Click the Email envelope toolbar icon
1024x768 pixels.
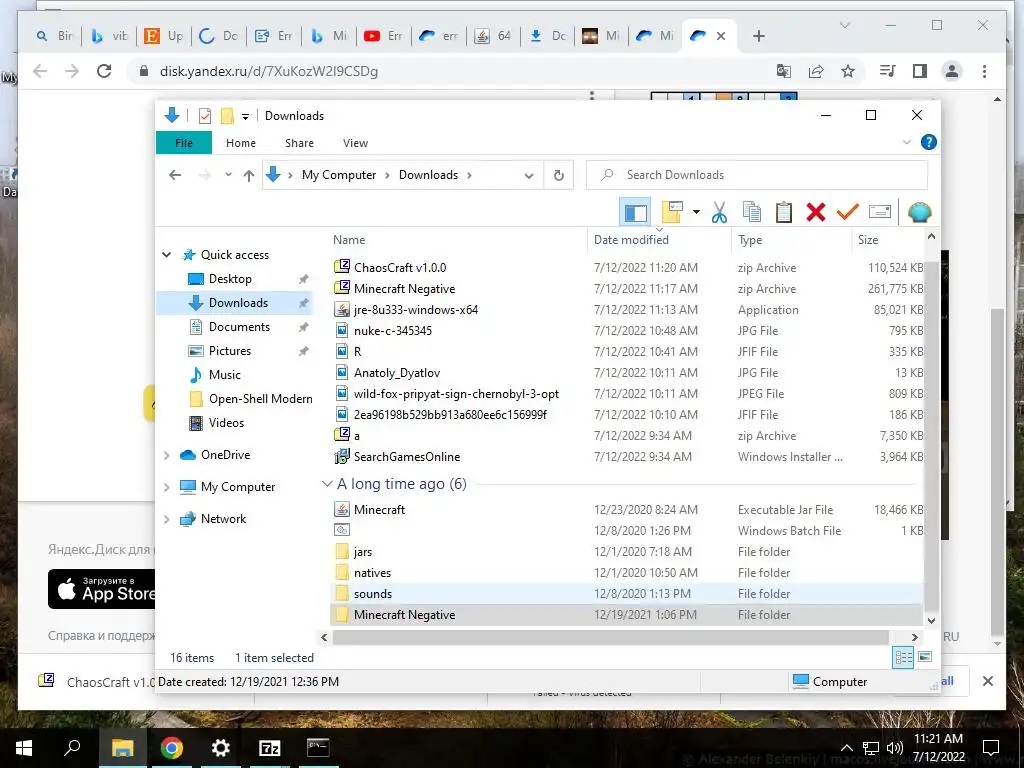(880, 212)
